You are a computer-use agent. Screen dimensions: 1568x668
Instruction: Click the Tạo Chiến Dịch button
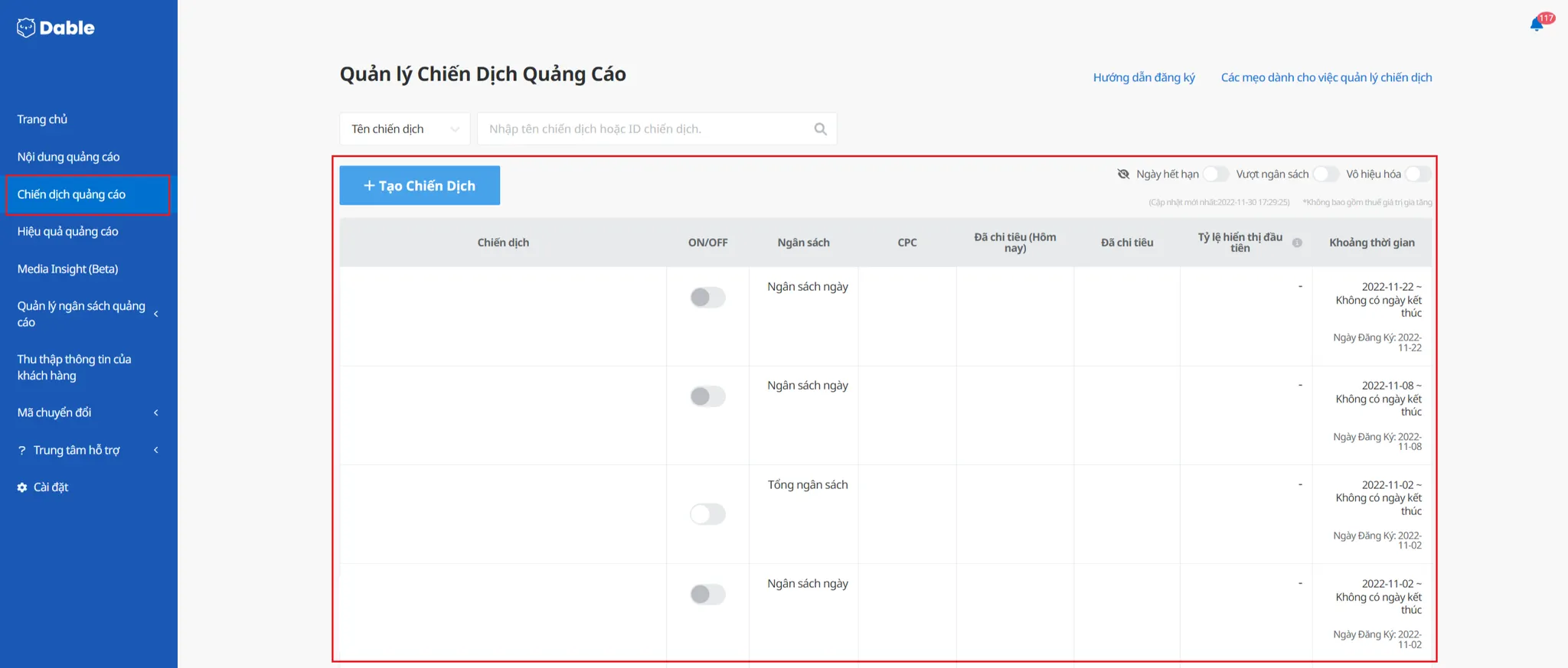(x=420, y=186)
